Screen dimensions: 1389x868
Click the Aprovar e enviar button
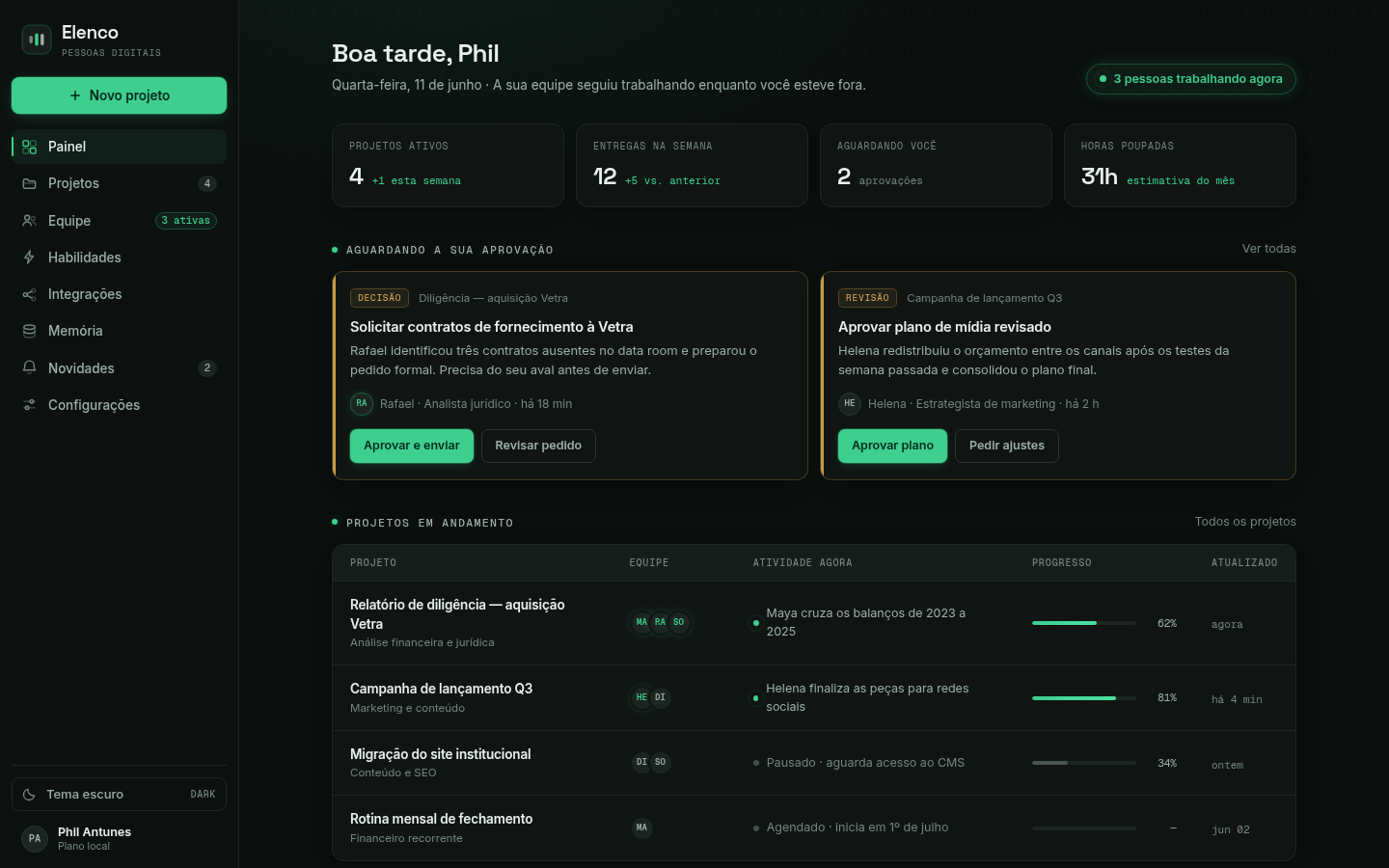click(412, 446)
